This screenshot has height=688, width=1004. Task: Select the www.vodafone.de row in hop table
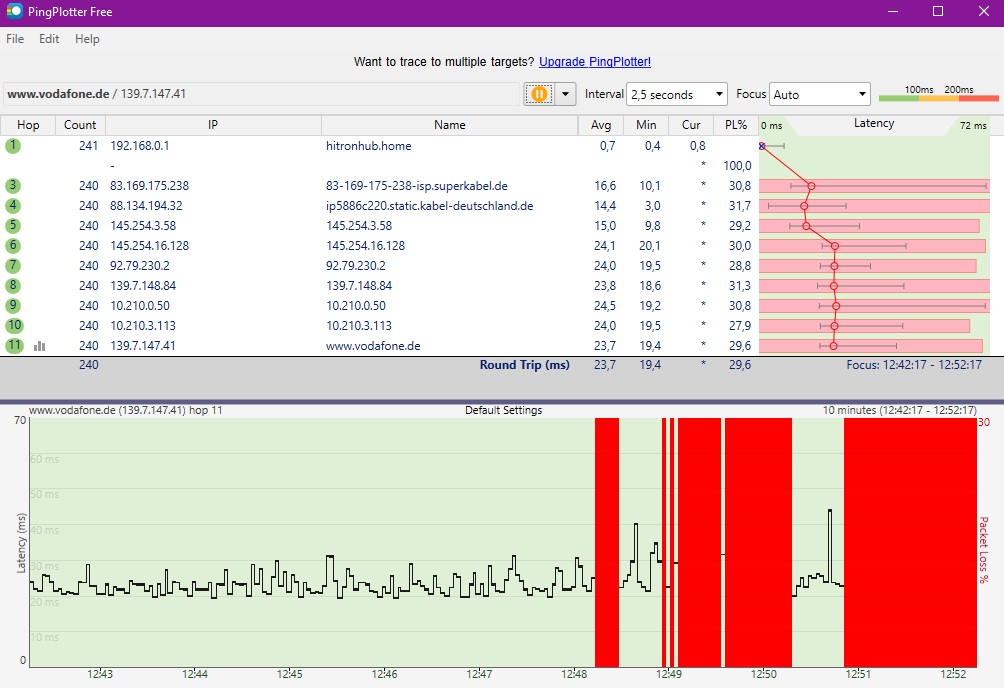point(373,346)
